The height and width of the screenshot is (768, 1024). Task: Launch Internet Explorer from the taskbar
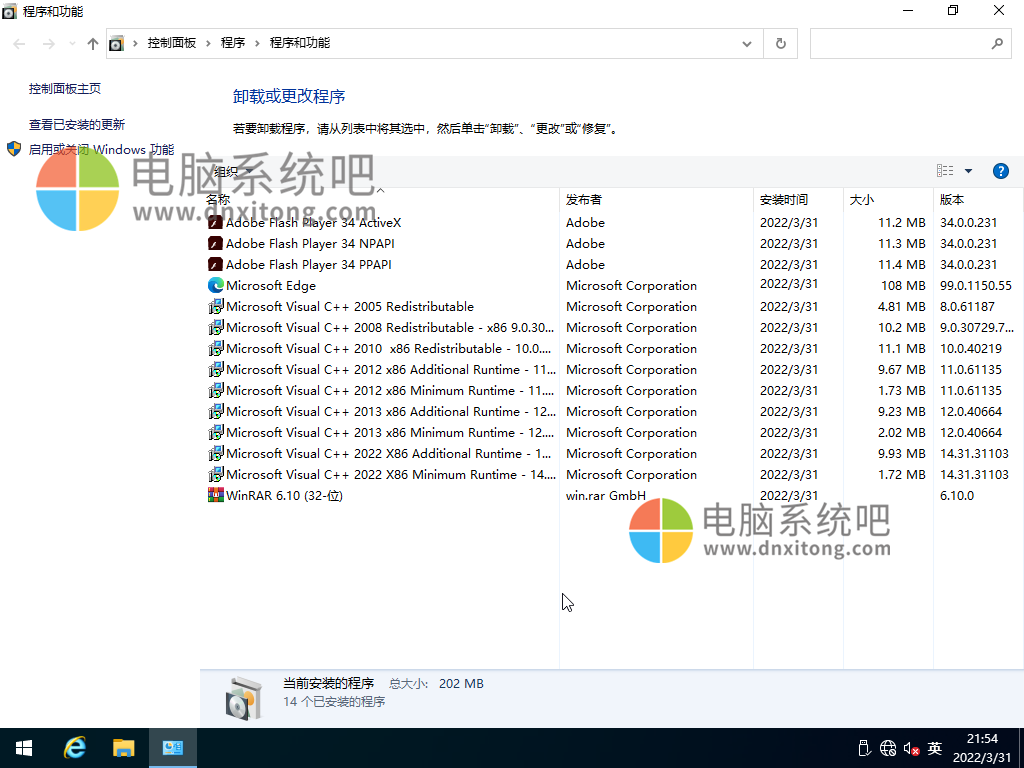point(74,747)
